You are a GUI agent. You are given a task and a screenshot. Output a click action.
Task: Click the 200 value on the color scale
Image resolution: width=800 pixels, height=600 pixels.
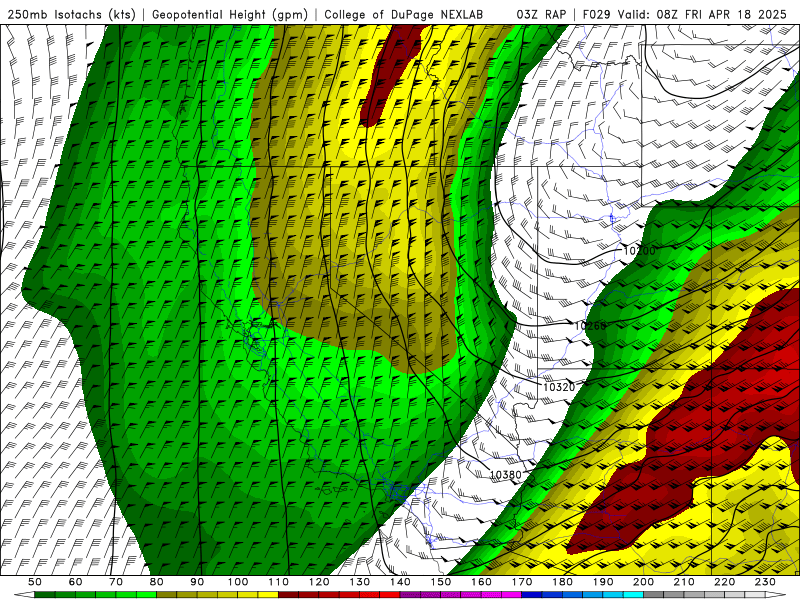point(643,582)
